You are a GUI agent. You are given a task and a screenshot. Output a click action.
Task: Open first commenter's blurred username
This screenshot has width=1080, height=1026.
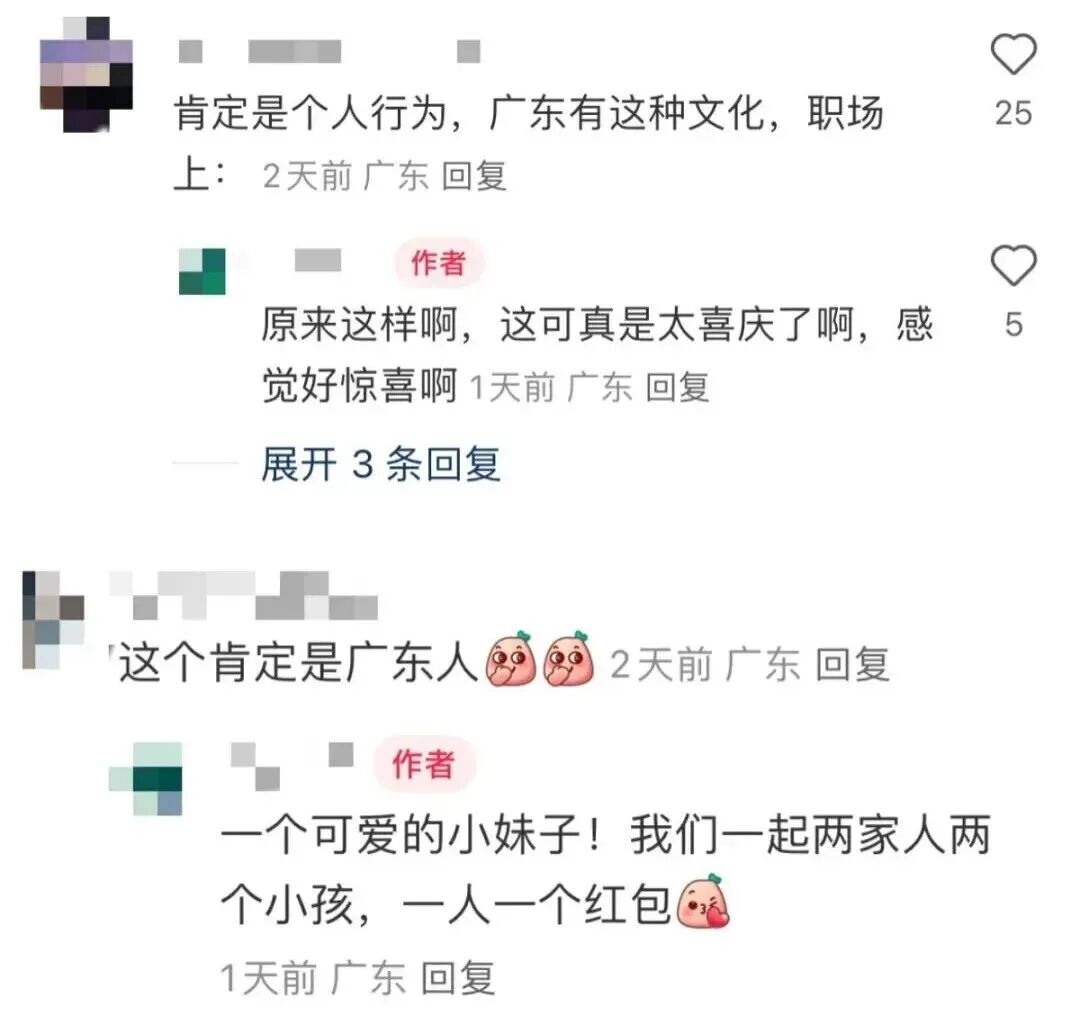[x=329, y=52]
